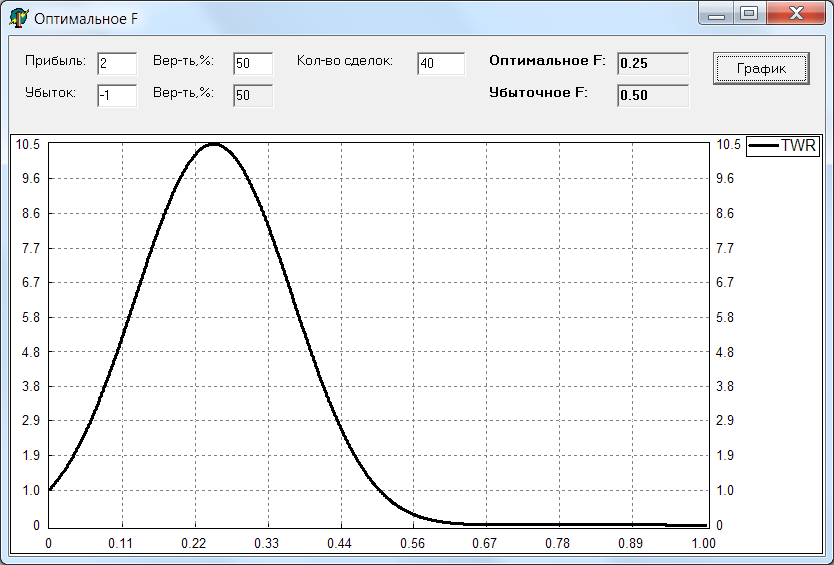
Task: Focus the Убыток input field
Action: [x=117, y=95]
